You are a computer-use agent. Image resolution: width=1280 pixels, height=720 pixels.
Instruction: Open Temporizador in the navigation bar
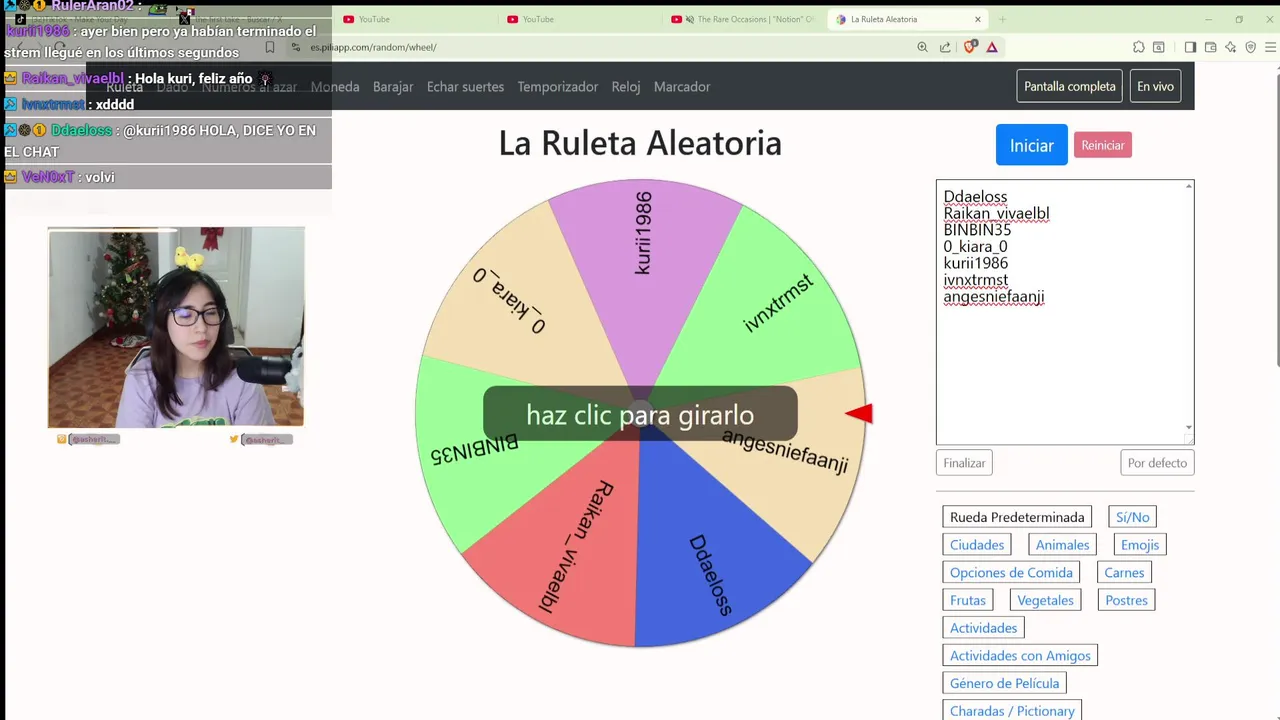click(558, 87)
